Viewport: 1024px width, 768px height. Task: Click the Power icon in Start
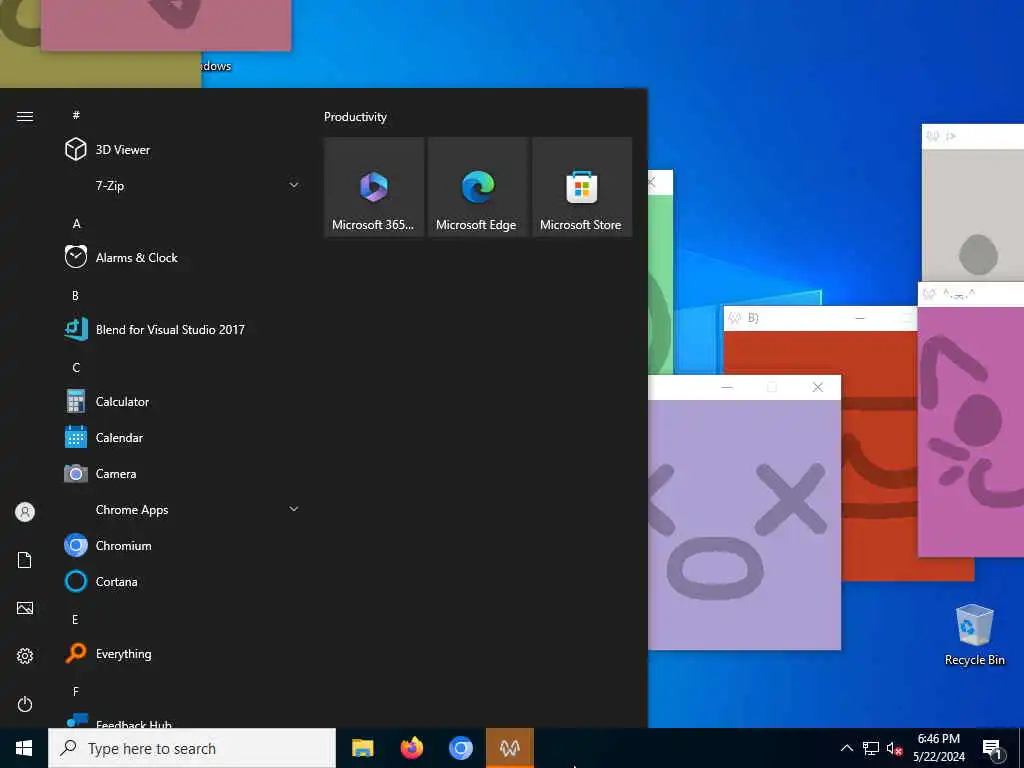tap(25, 704)
